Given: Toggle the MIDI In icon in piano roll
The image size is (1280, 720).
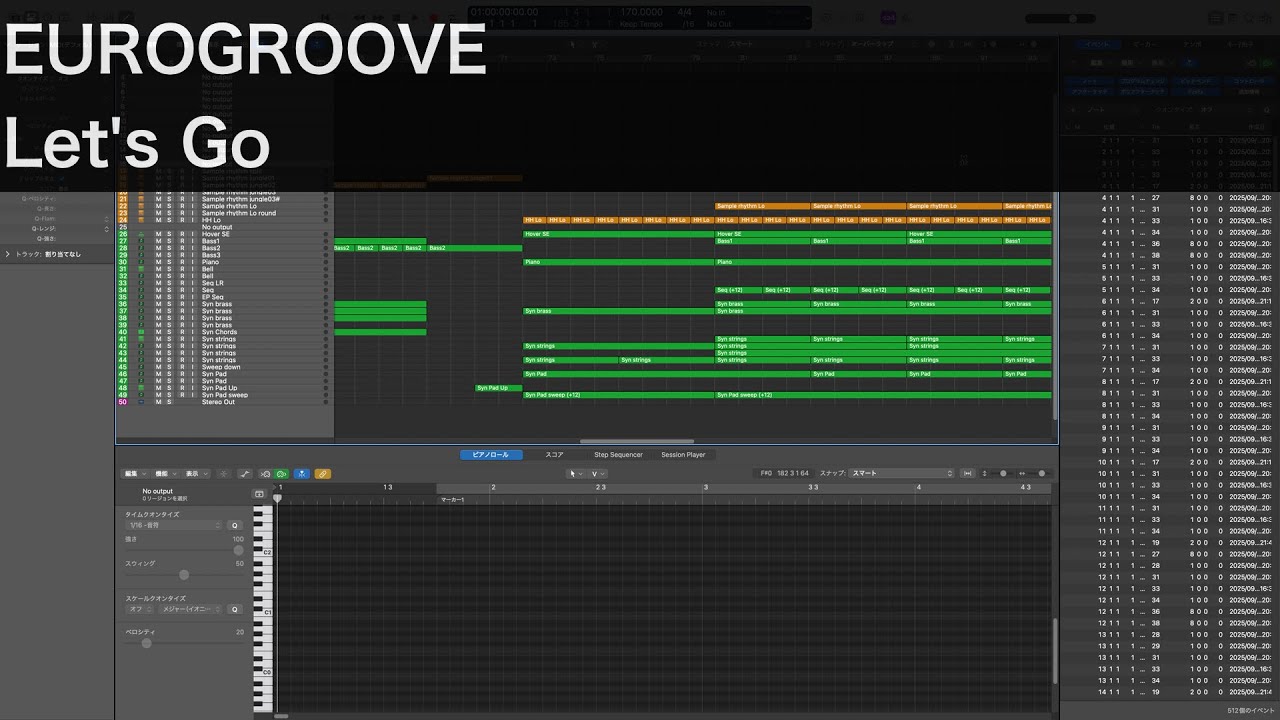Looking at the screenshot, I should coord(265,474).
